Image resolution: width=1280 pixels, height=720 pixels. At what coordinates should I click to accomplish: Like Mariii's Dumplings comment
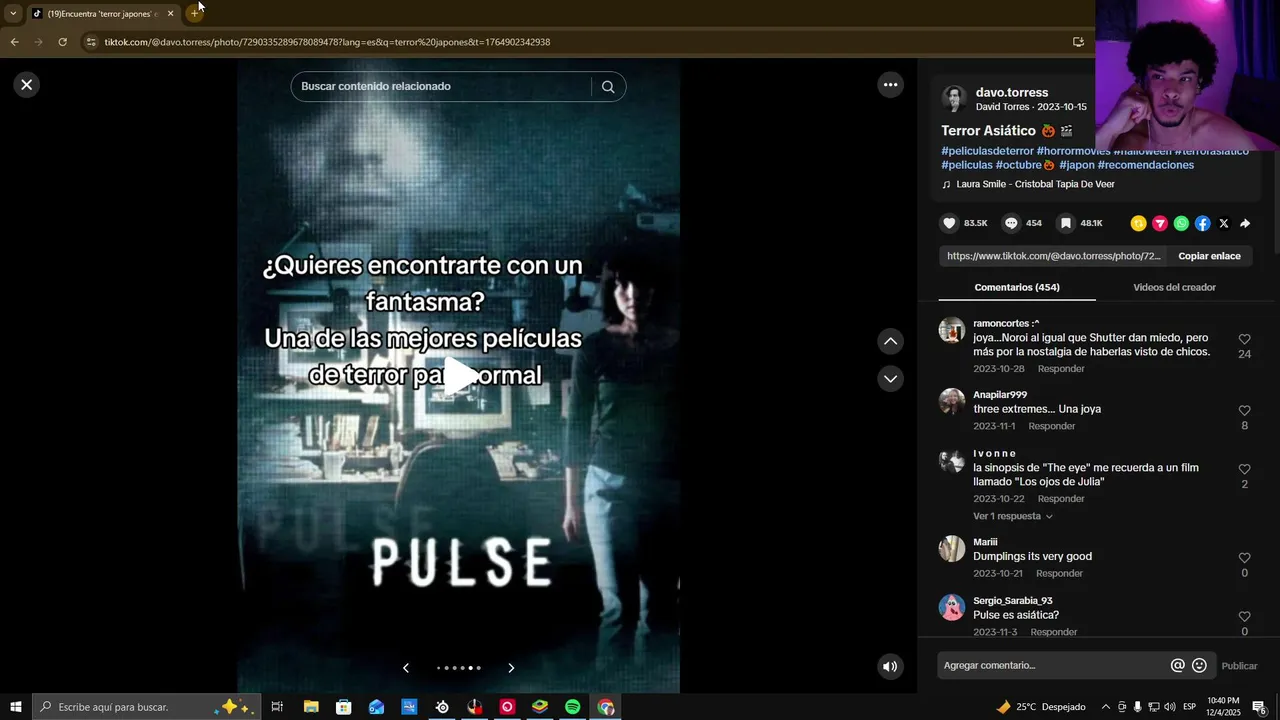click(1244, 558)
